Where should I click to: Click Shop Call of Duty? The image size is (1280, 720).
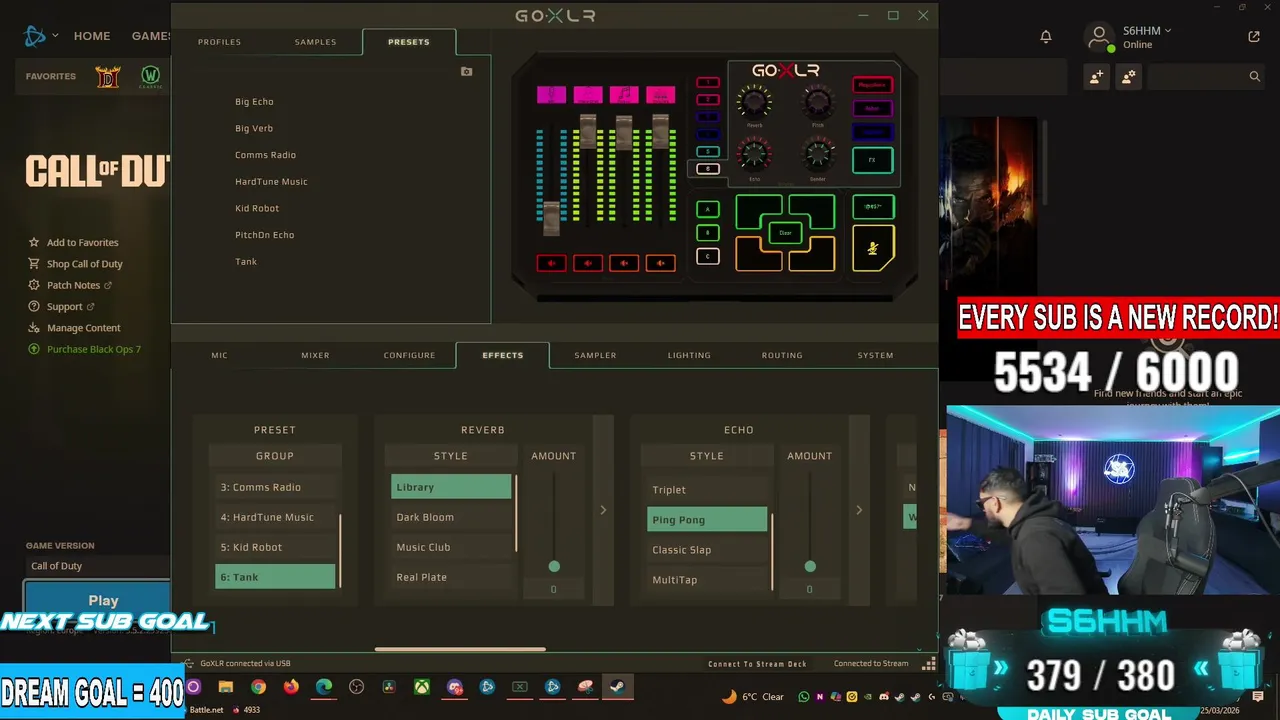click(x=84, y=264)
